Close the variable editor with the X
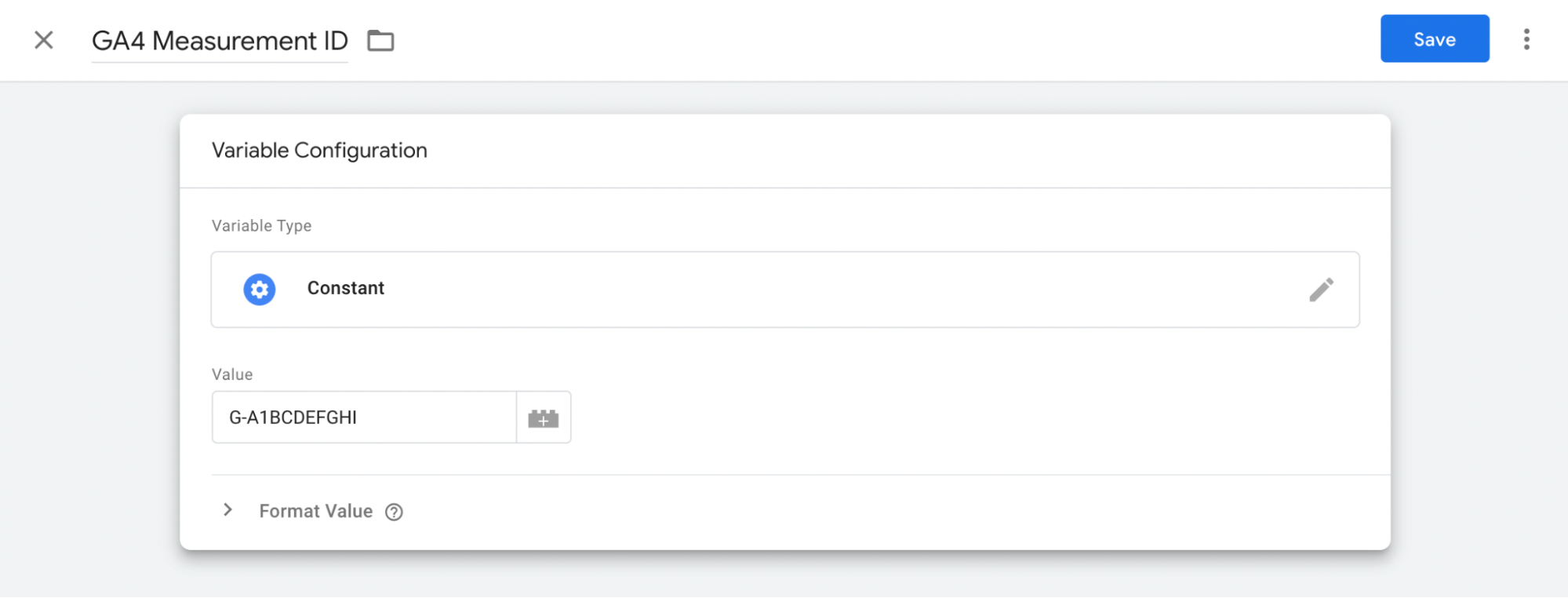The width and height of the screenshot is (1568, 598). (x=44, y=40)
